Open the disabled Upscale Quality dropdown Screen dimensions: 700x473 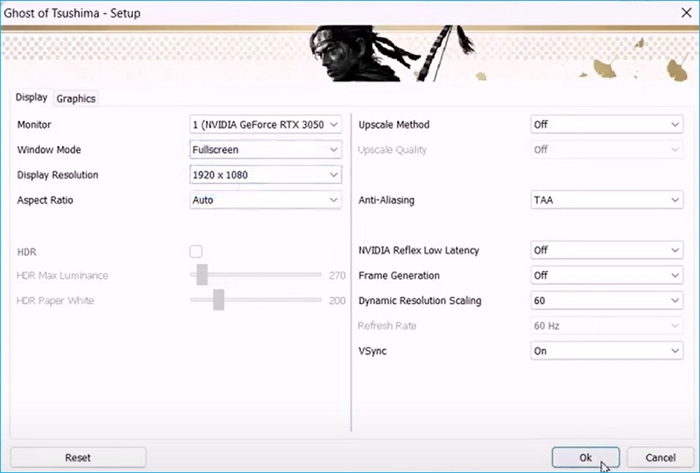607,149
